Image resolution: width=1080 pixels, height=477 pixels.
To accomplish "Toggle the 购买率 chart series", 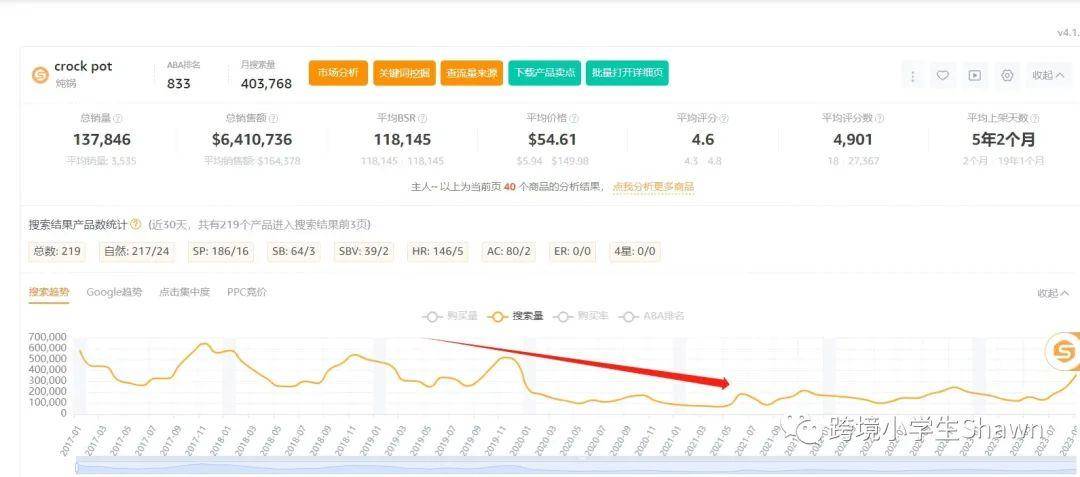I will click(581, 316).
